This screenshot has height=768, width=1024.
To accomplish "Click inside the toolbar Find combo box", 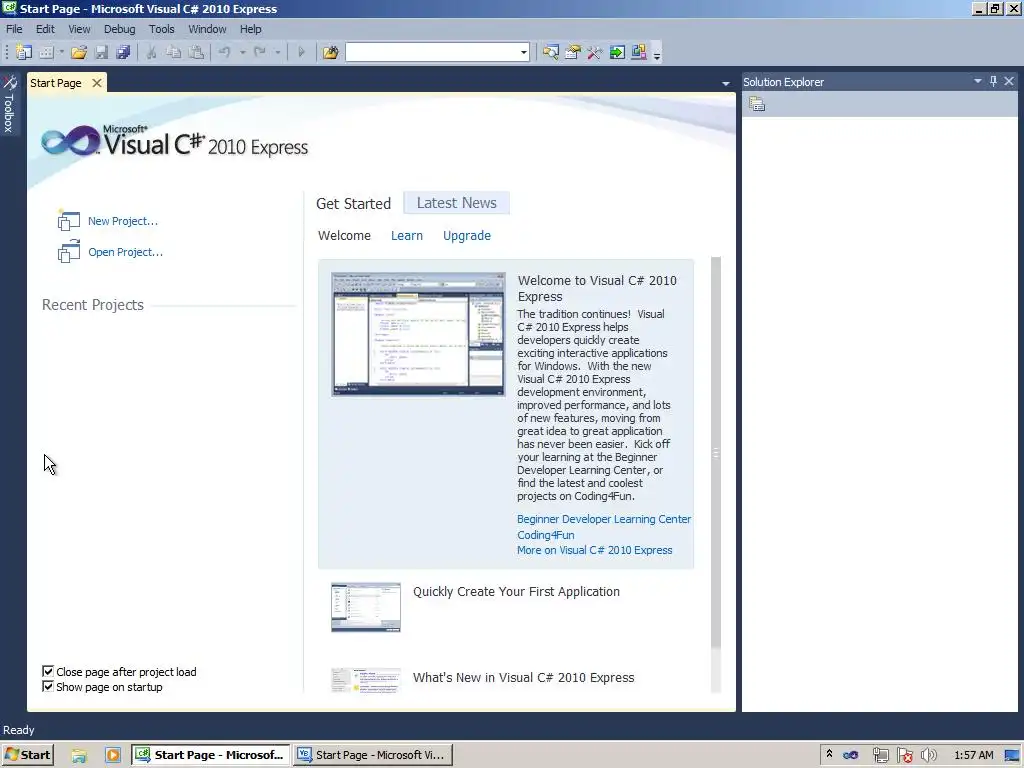I will [x=432, y=52].
